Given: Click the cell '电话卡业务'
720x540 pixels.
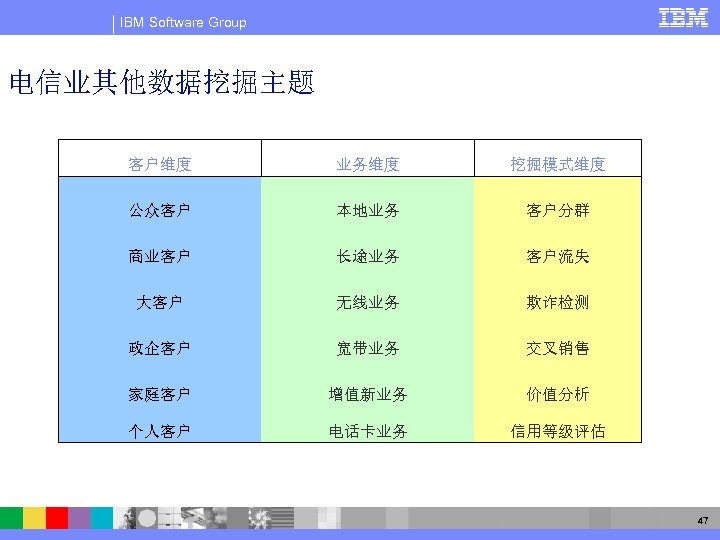Looking at the screenshot, I should point(368,431).
